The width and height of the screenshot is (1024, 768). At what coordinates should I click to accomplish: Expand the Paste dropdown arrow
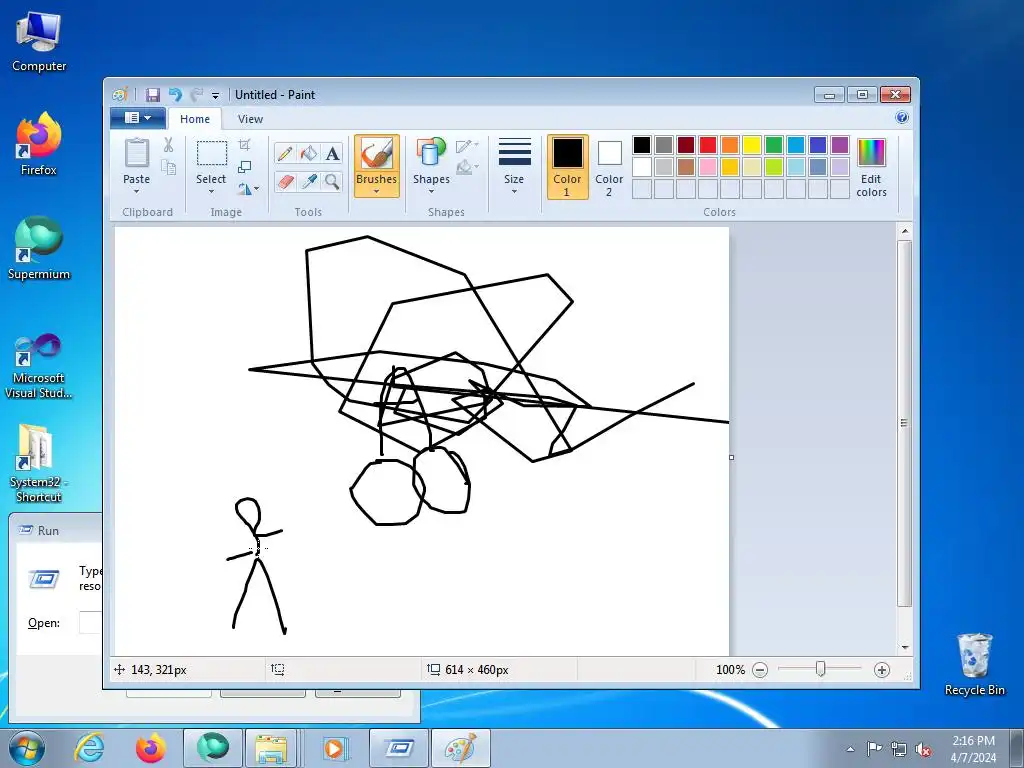pyautogui.click(x=136, y=191)
